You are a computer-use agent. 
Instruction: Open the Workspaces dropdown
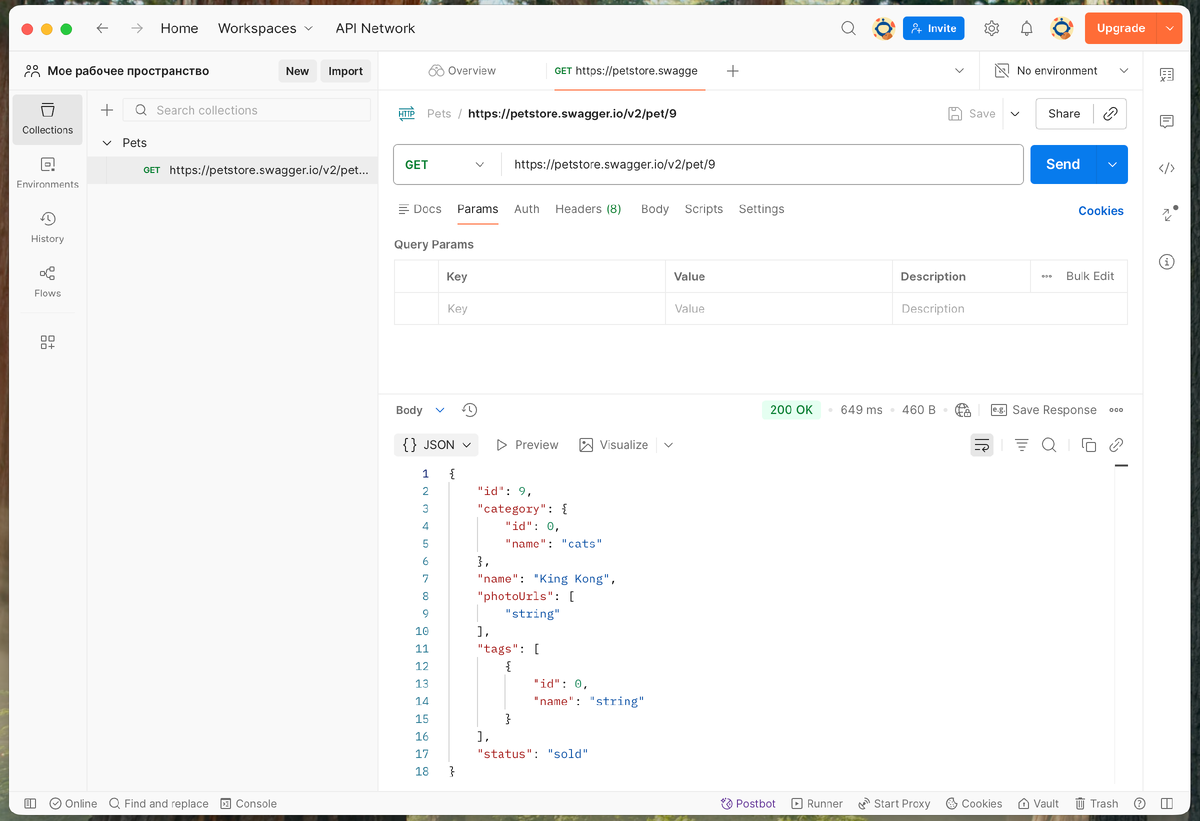[265, 28]
